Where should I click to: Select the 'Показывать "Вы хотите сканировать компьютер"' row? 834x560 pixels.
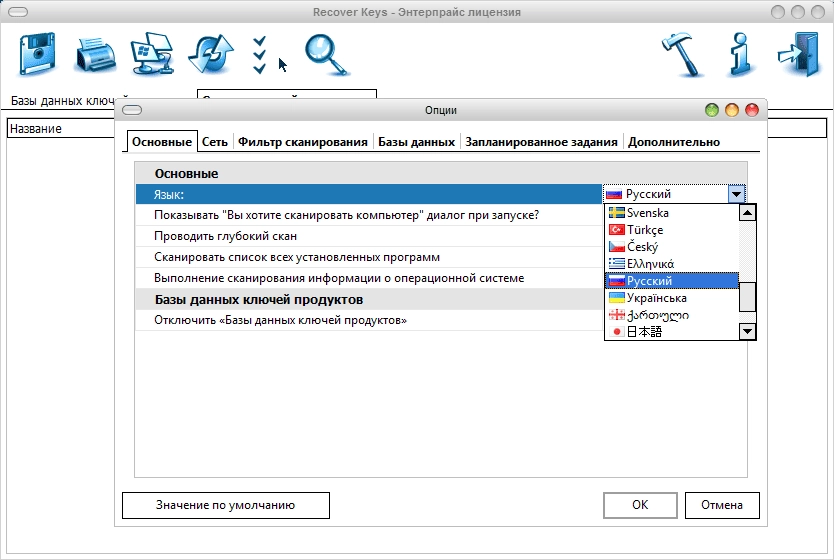tap(369, 215)
